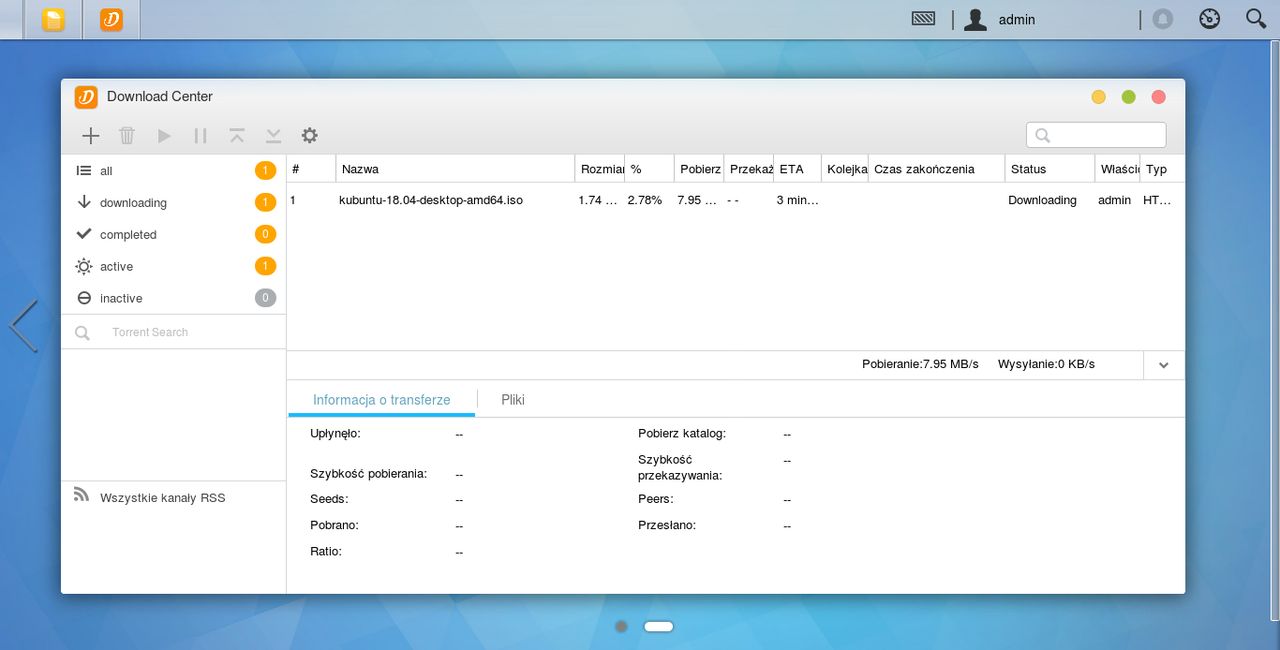Show inactive tasks list
Screen dimensions: 1280x650
(173, 299)
